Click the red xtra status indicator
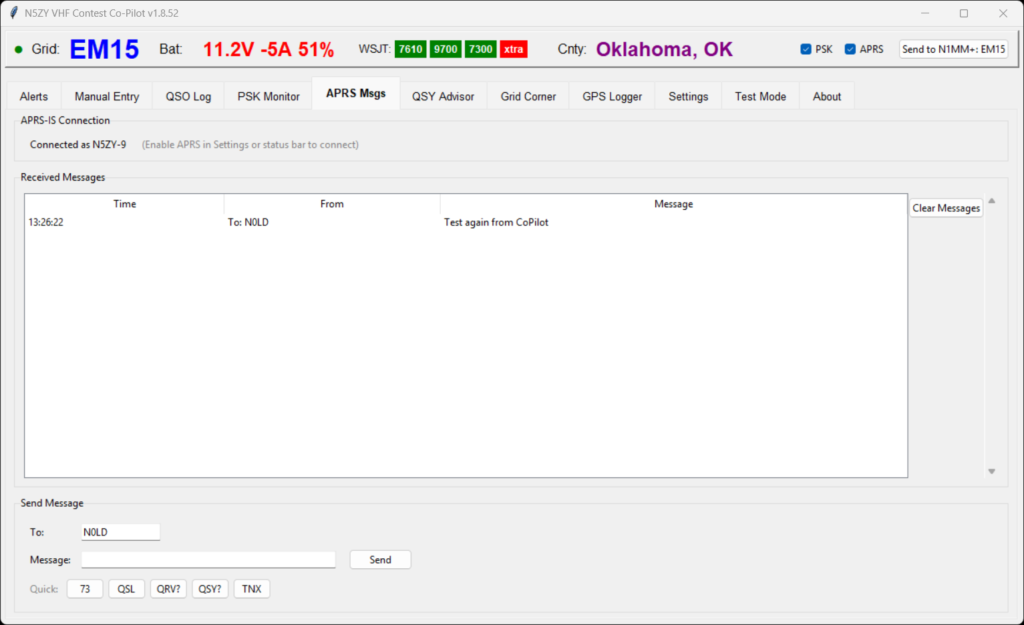Image resolution: width=1024 pixels, height=625 pixels. tap(514, 49)
